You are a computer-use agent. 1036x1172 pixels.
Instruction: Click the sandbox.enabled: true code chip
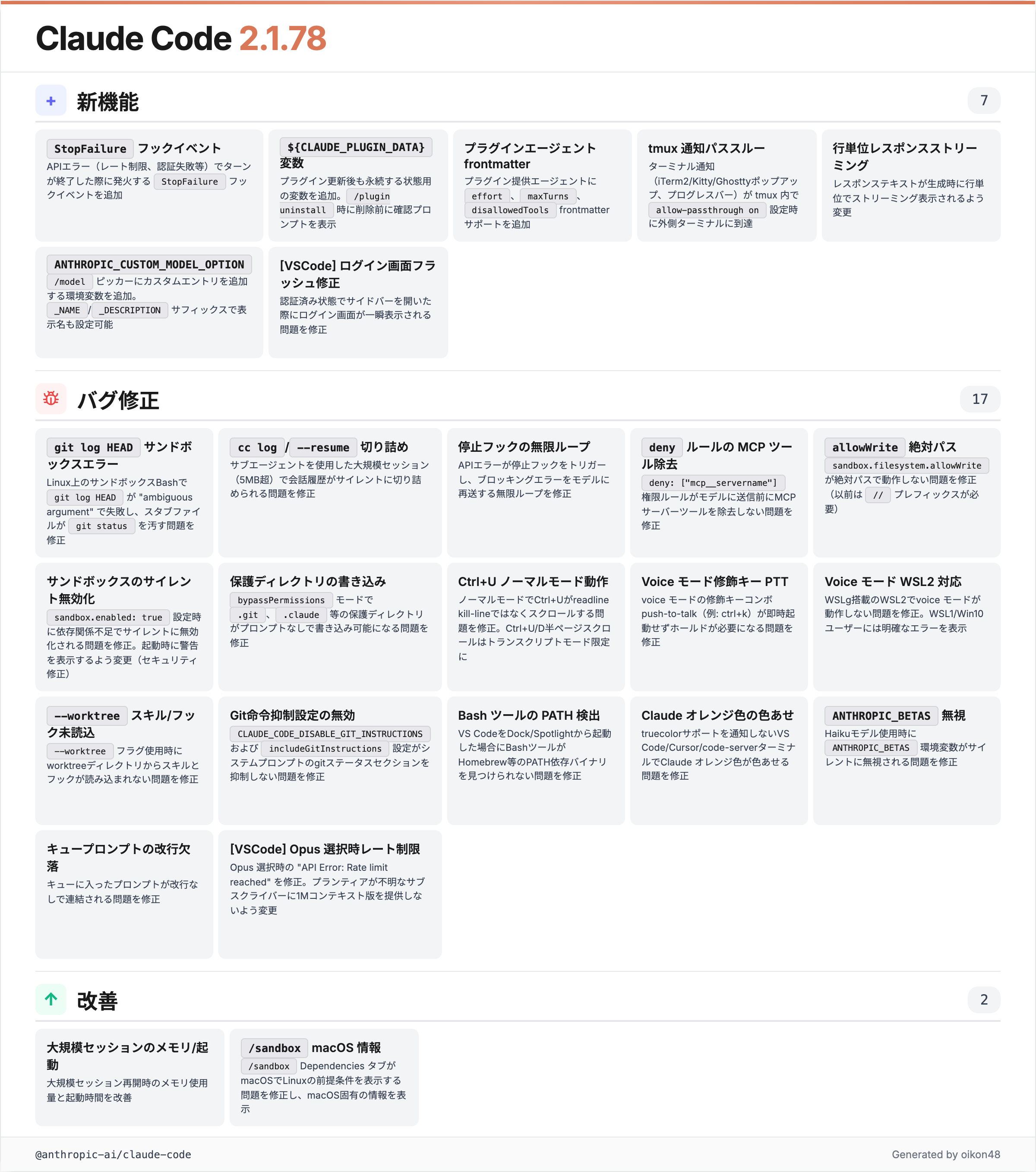(x=108, y=617)
